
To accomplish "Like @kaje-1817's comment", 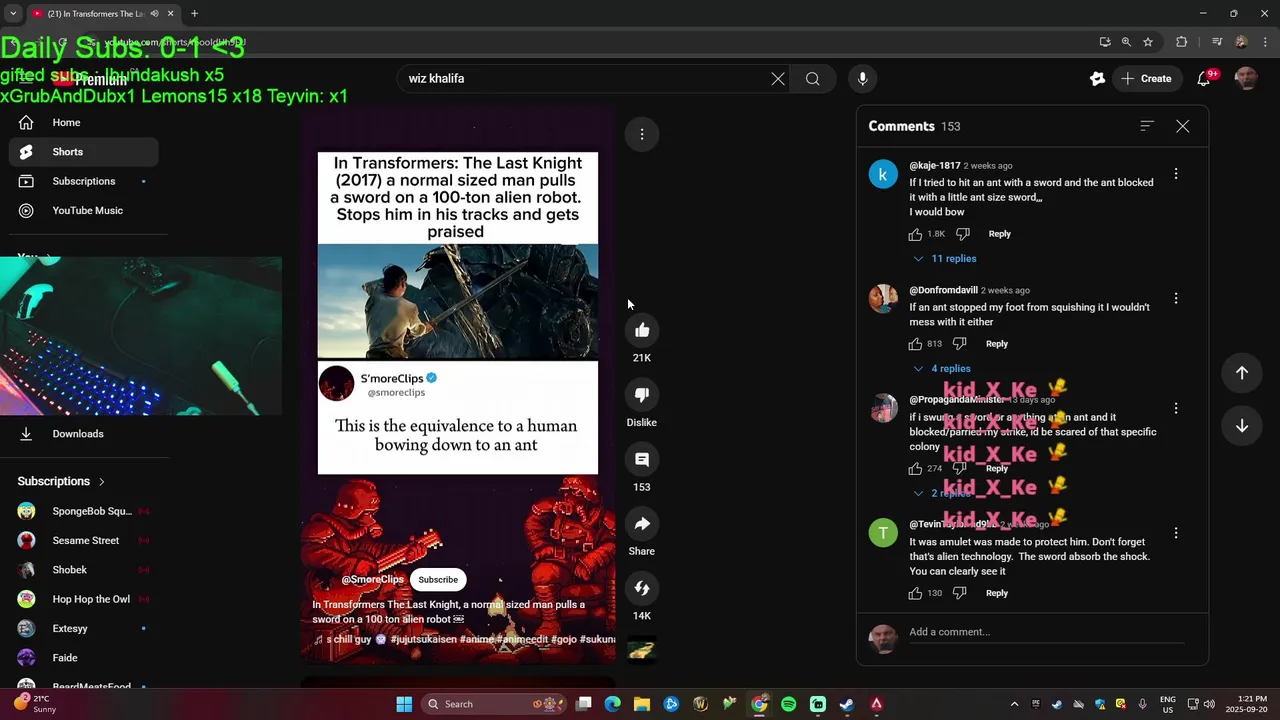I will 915,234.
